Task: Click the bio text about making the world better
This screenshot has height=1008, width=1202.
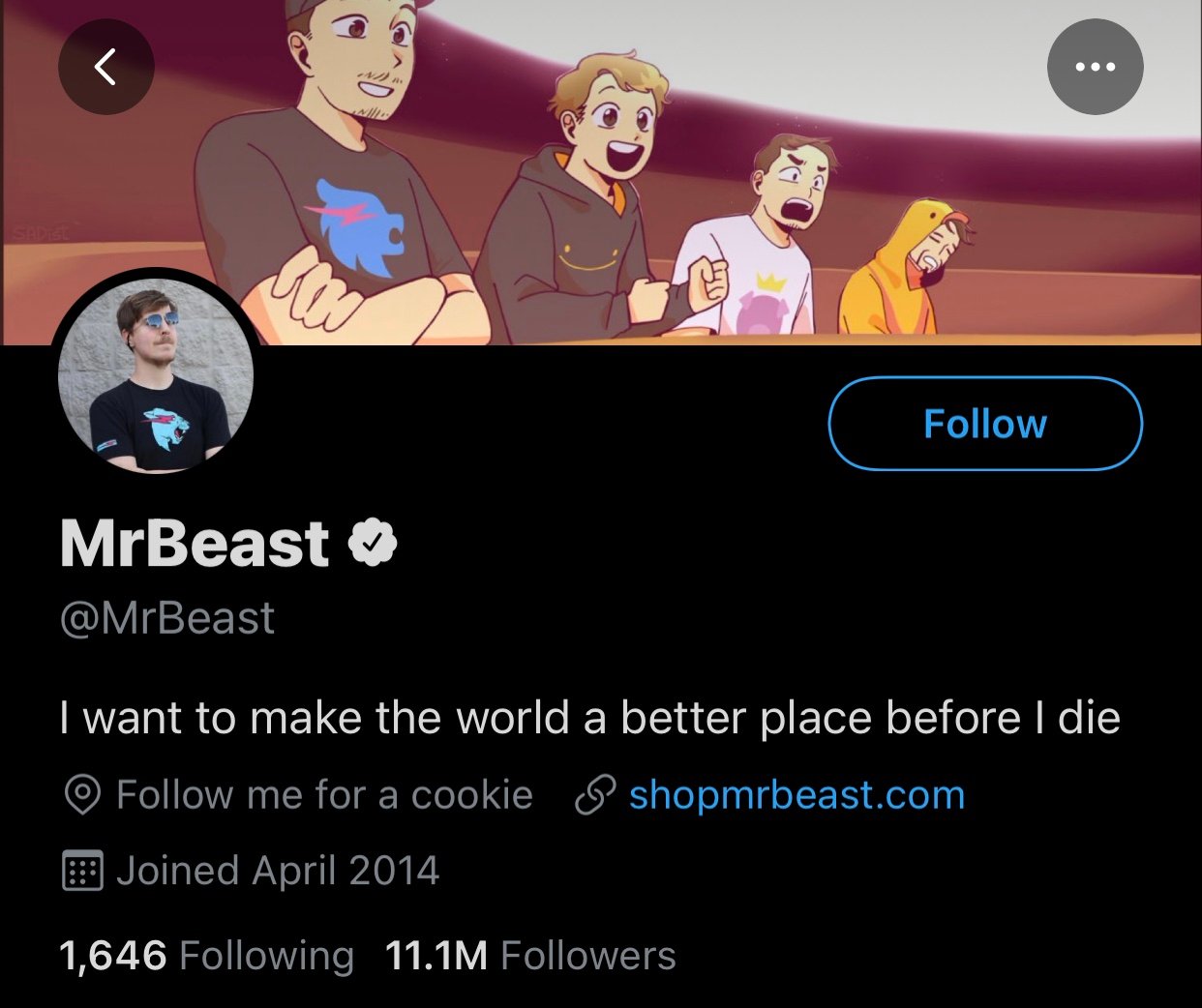Action: pos(588,717)
